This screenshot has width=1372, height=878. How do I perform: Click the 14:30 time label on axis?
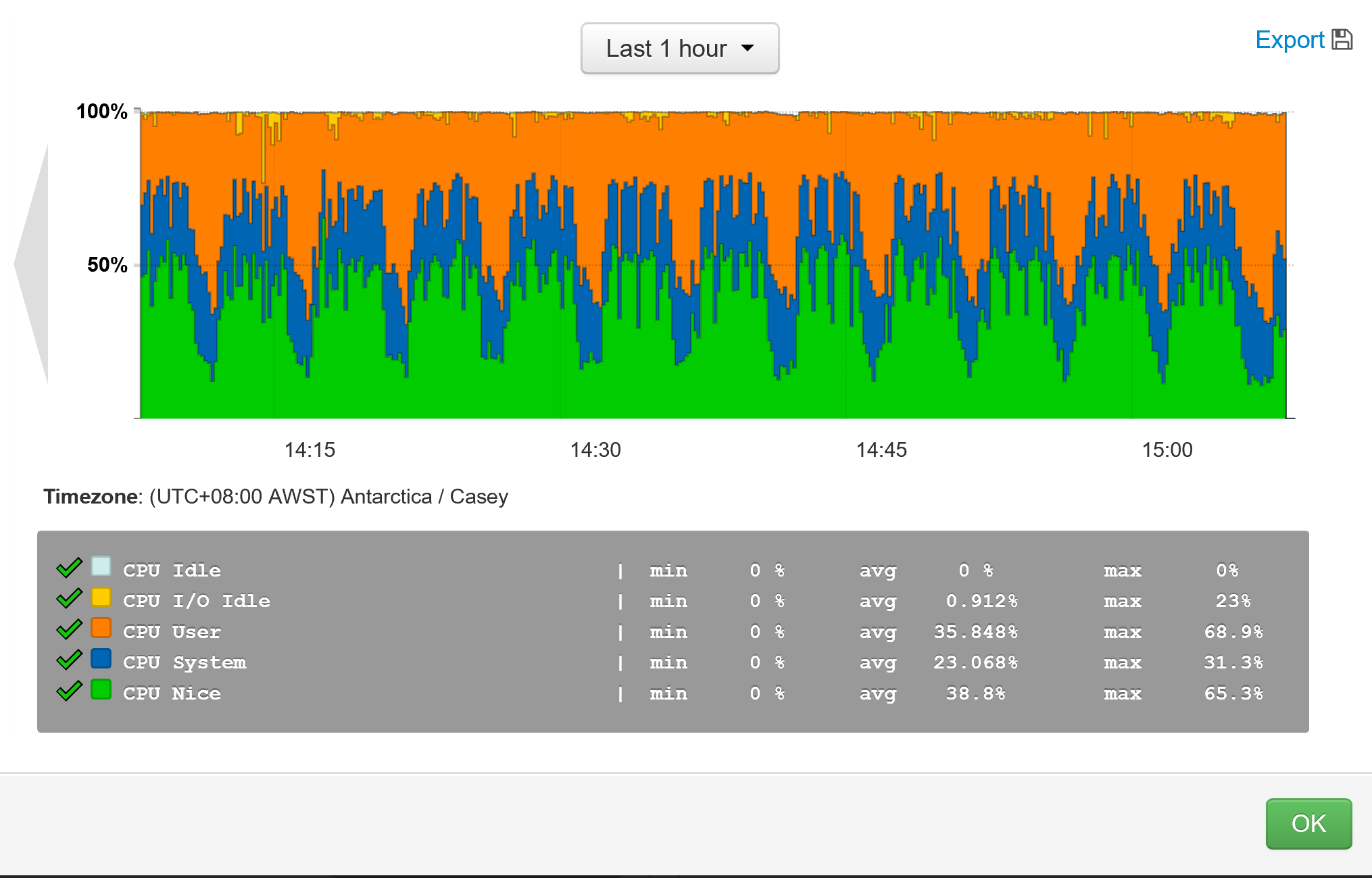click(x=595, y=450)
